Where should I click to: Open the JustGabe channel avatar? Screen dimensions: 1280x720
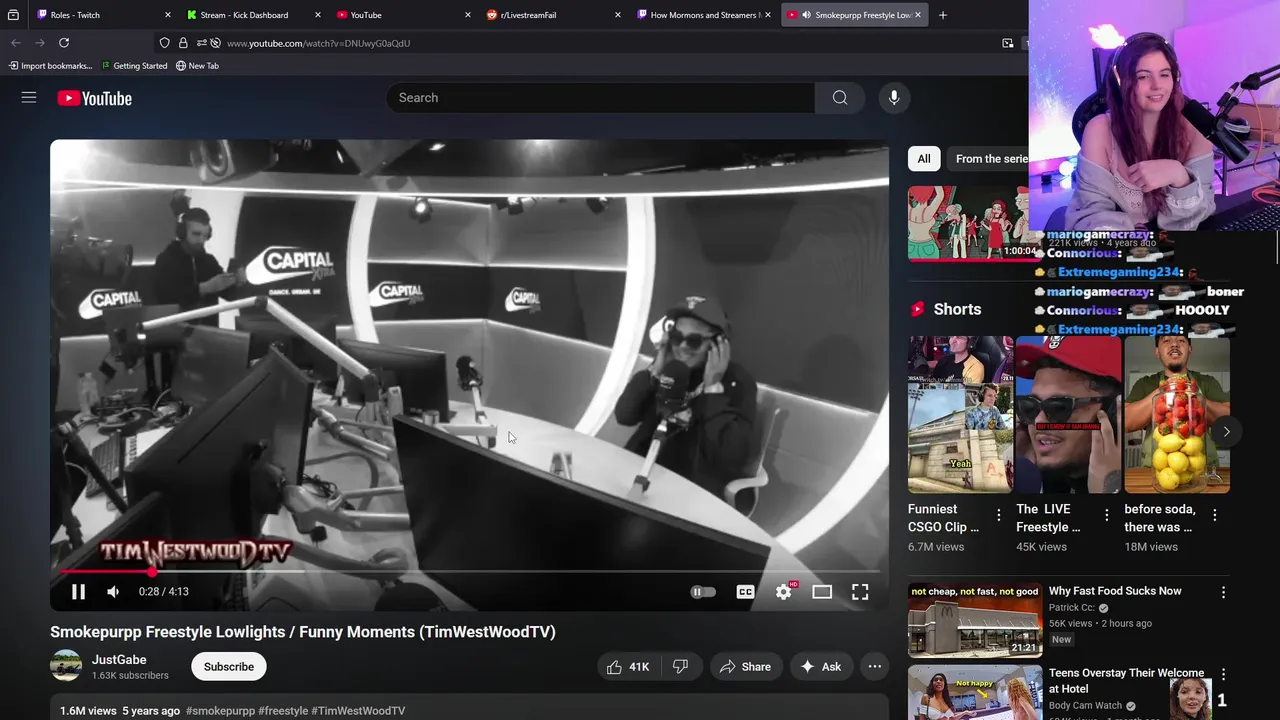coord(66,666)
